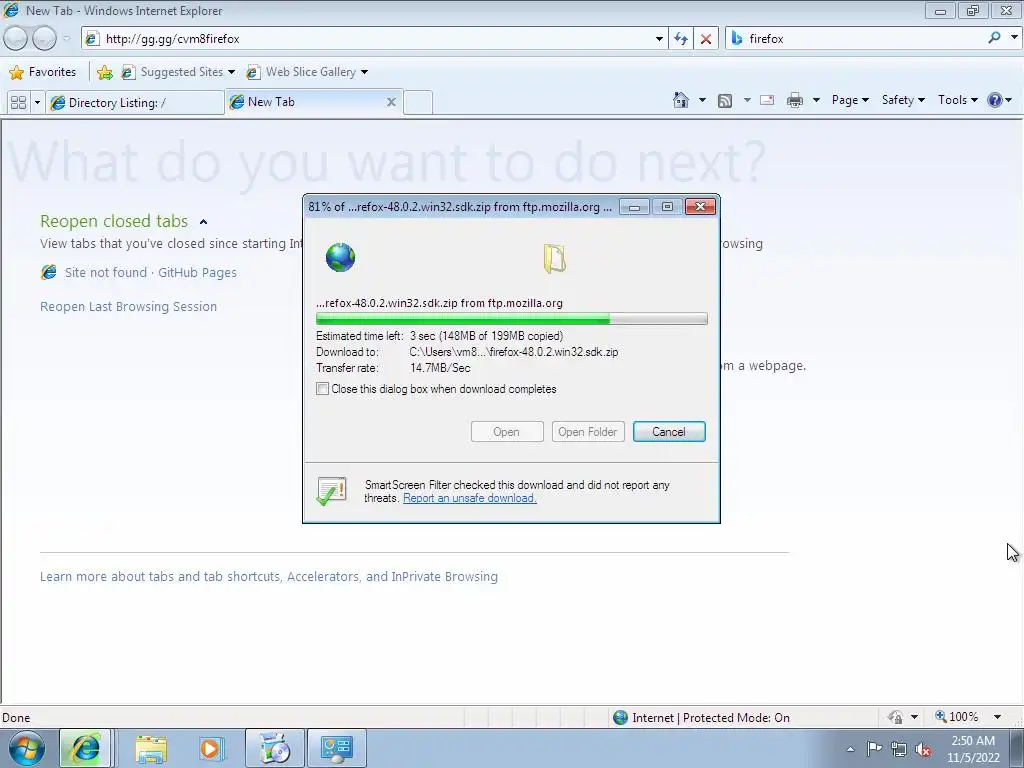Viewport: 1024px width, 768px height.
Task: Click the Control Panel taskbar icon
Action: click(337, 748)
